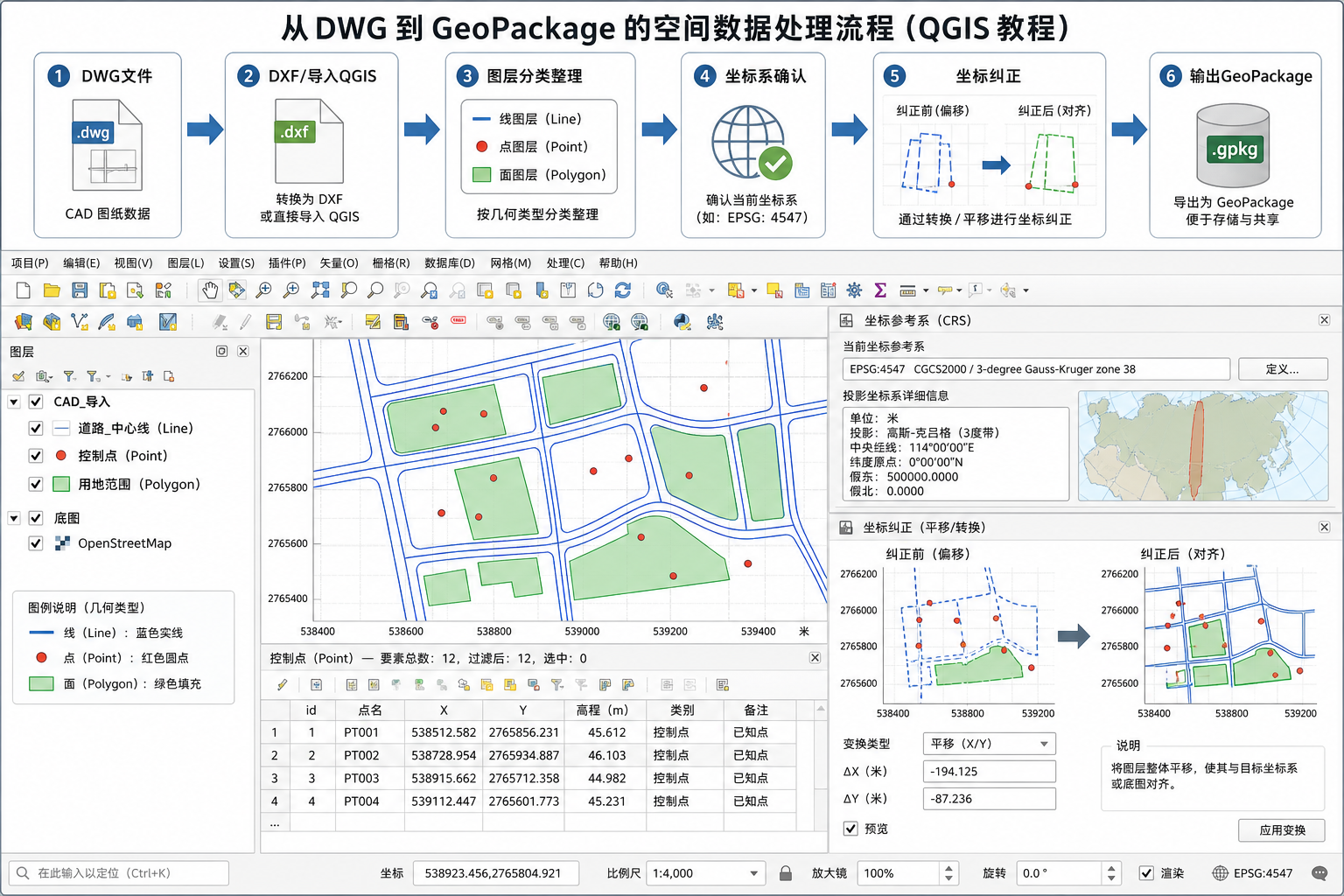This screenshot has height=896, width=1344.
Task: Open the 处理(C) menu
Action: [x=565, y=263]
